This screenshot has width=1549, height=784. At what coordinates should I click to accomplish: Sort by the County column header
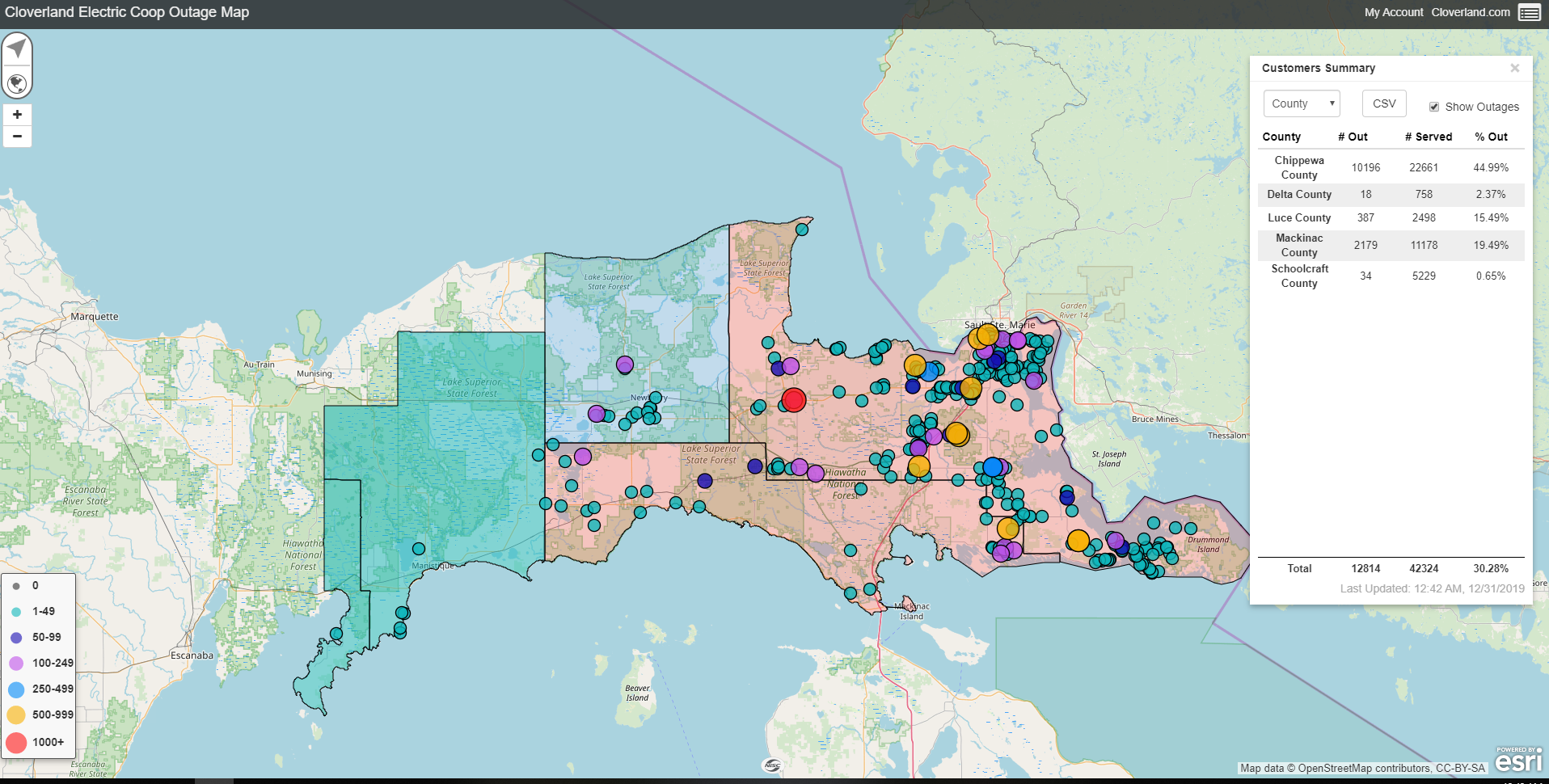coord(1281,137)
